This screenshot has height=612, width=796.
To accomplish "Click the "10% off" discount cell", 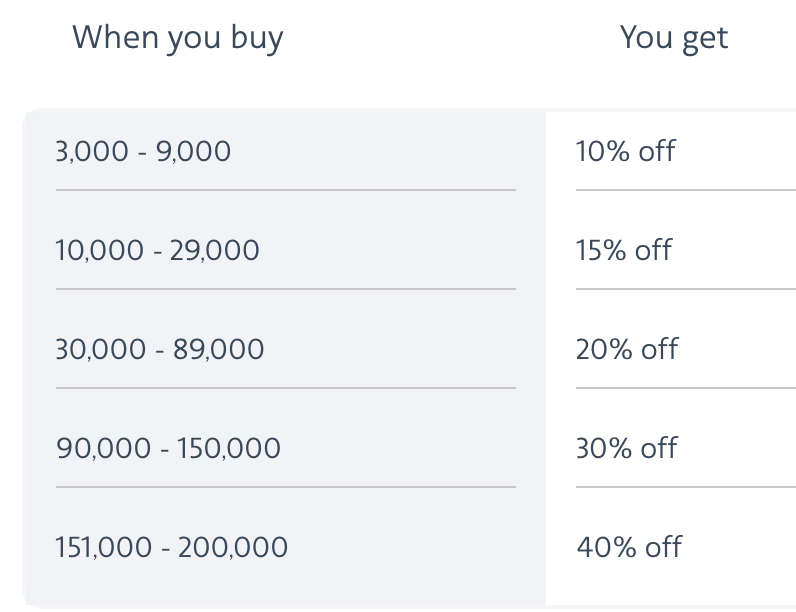I will 625,151.
